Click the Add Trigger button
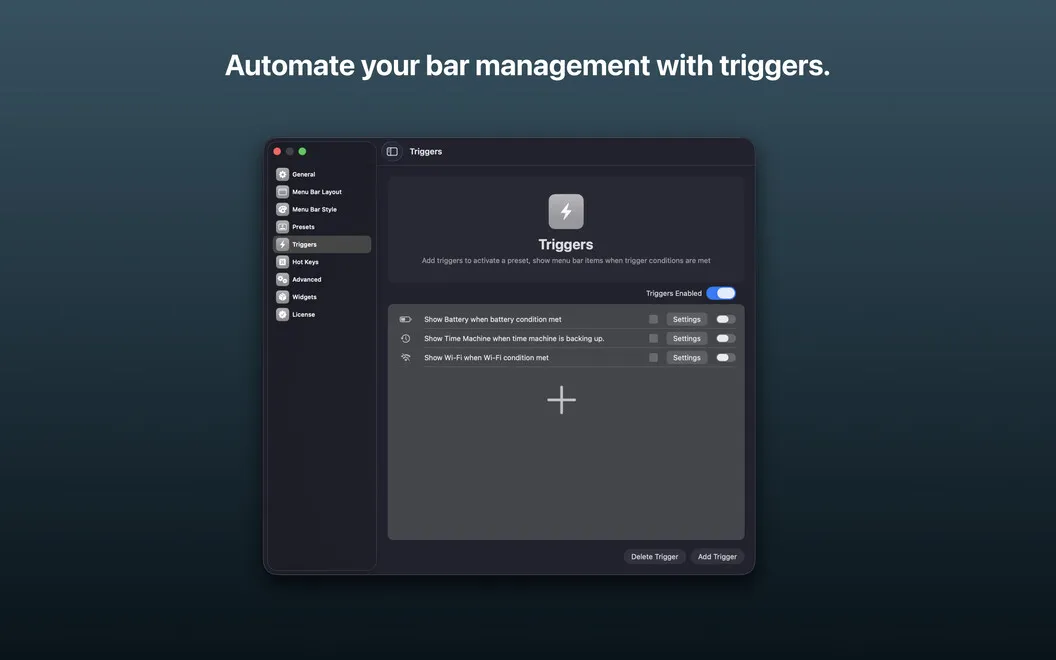 (x=717, y=556)
